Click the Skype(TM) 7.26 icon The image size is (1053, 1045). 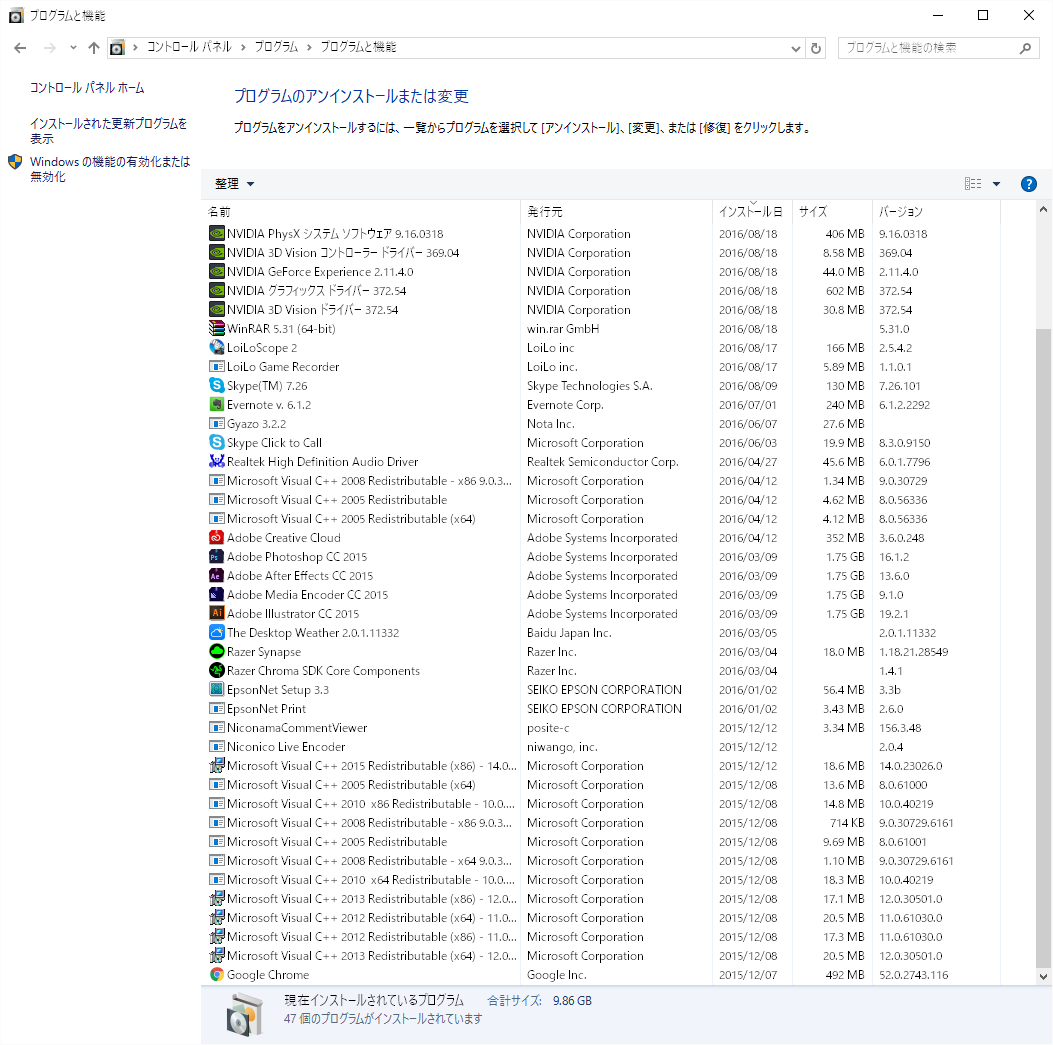click(216, 385)
